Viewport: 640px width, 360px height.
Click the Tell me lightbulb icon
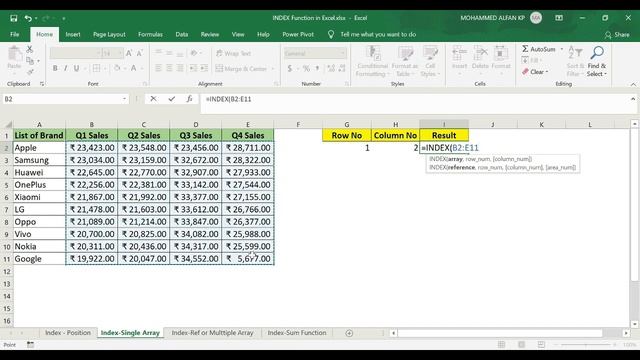coord(331,34)
